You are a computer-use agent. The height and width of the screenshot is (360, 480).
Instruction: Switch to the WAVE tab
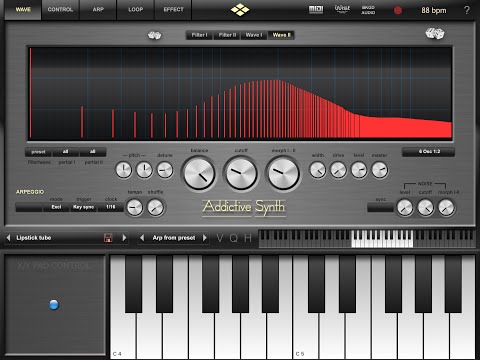pyautogui.click(x=23, y=10)
